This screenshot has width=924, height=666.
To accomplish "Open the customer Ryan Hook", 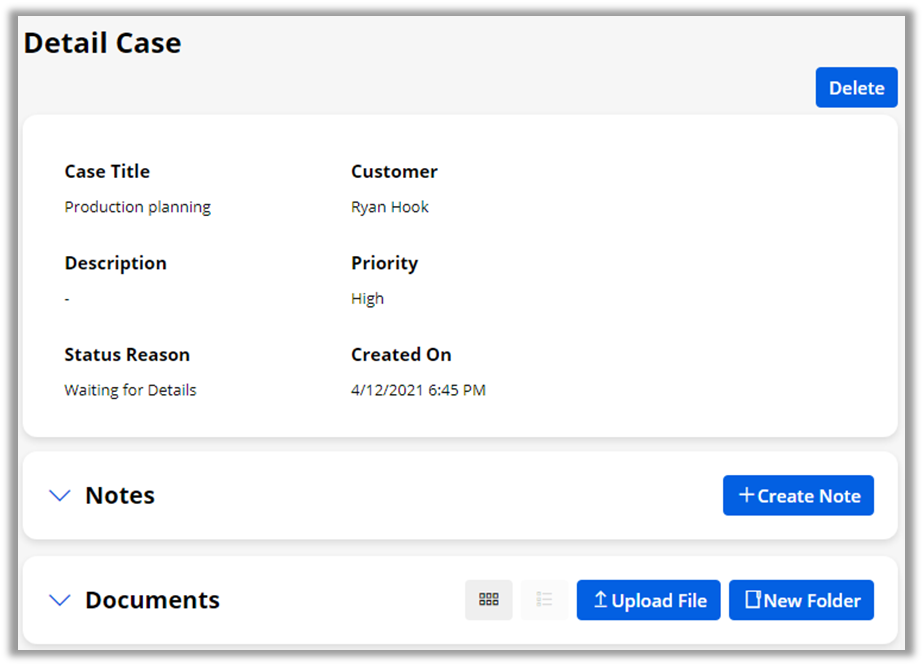I will 390,207.
